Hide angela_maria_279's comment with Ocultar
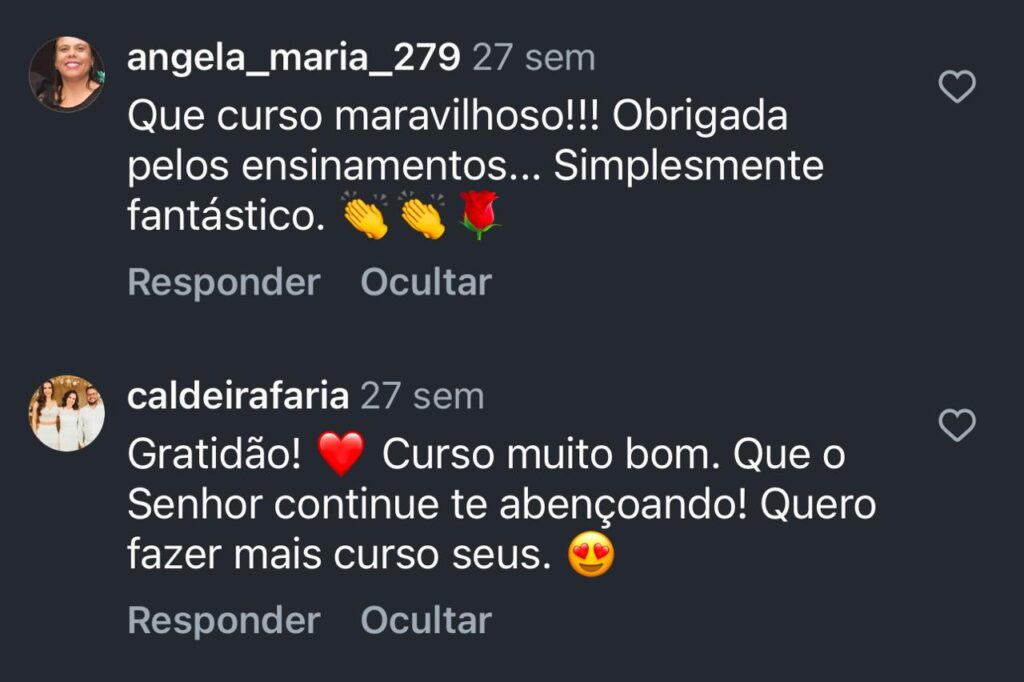The width and height of the screenshot is (1024, 682). coord(426,283)
